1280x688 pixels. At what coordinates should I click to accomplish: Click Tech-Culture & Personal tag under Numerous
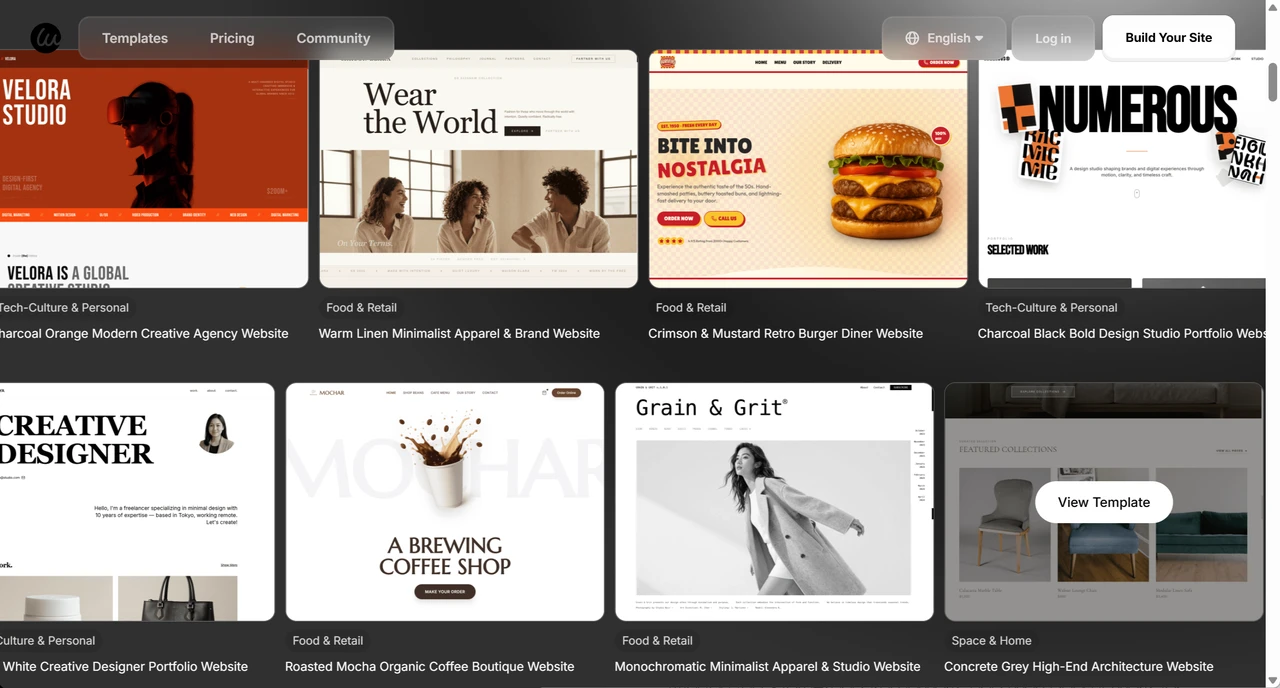1051,308
